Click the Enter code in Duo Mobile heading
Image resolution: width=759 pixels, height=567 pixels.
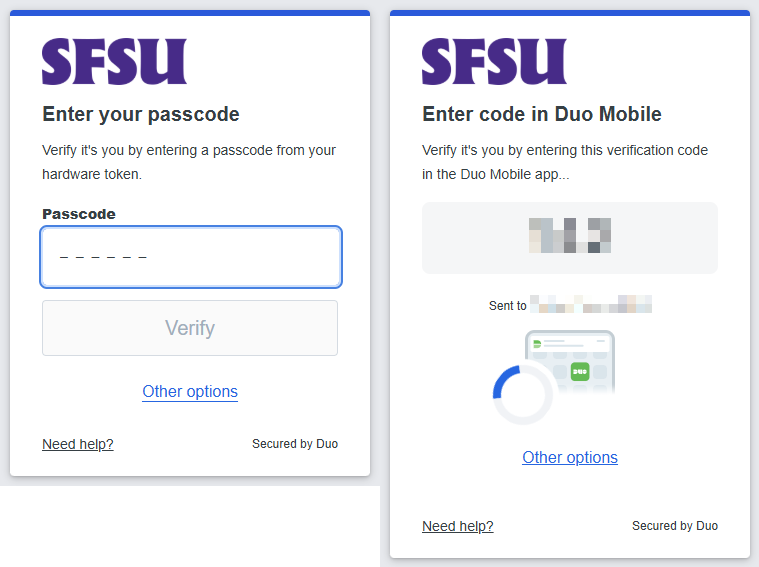tap(542, 114)
